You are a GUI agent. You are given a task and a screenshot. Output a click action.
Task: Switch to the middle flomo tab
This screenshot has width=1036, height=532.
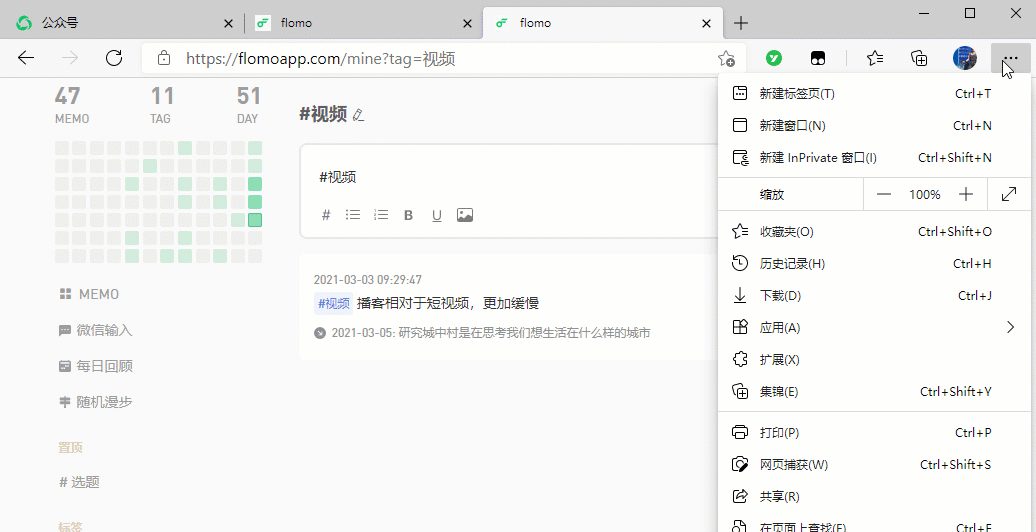point(363,23)
